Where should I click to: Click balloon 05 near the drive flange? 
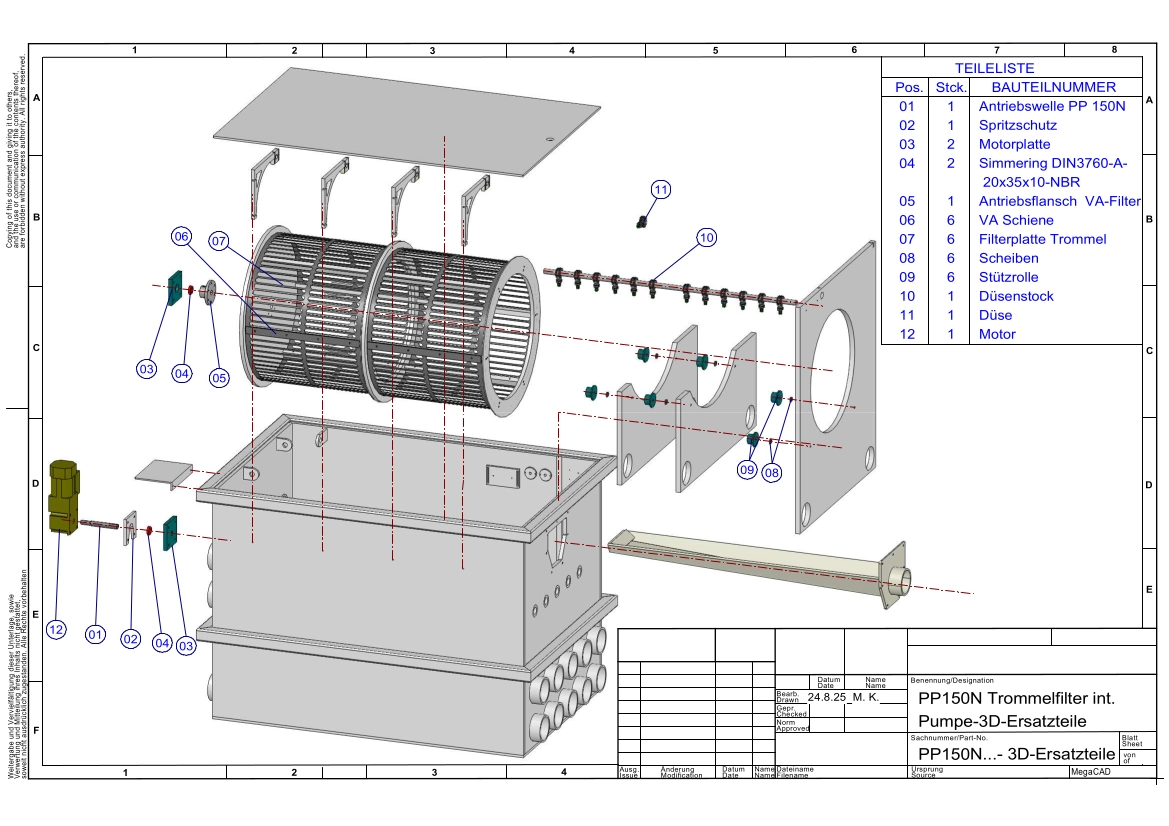tap(219, 377)
